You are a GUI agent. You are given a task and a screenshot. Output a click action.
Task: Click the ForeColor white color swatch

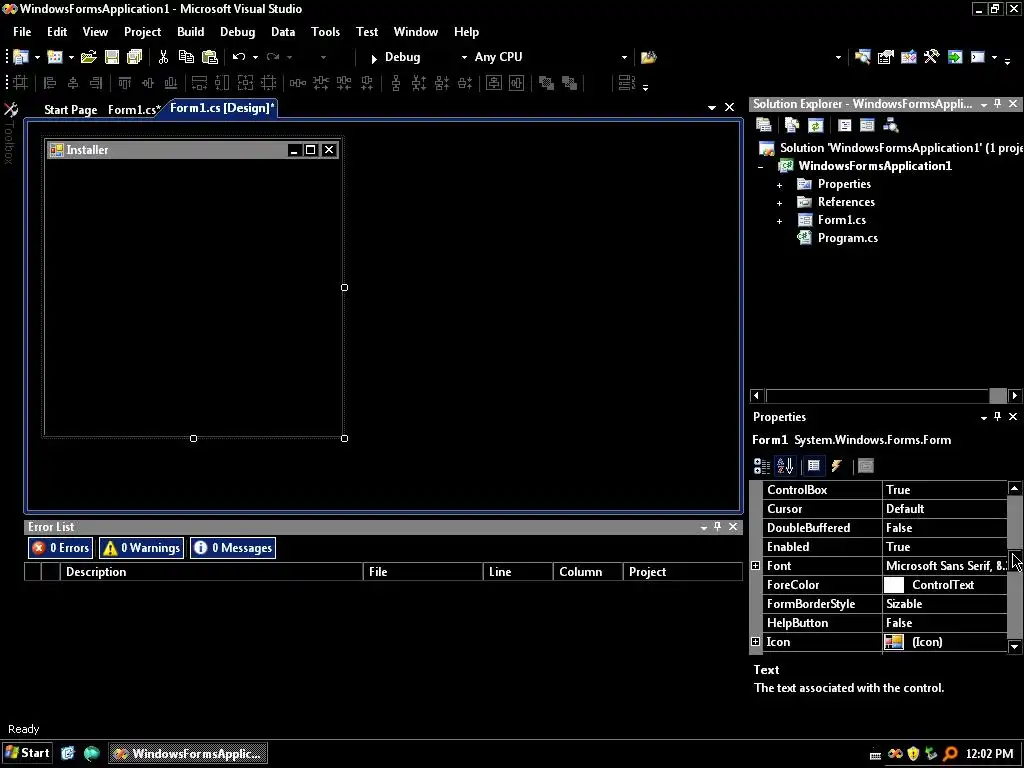[893, 585]
